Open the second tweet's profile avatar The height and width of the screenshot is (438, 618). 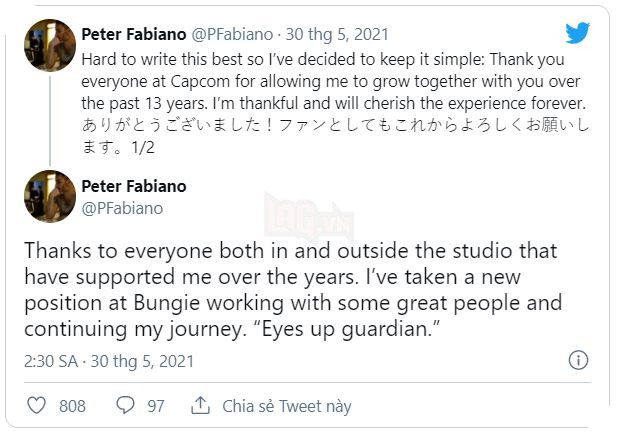[49, 196]
